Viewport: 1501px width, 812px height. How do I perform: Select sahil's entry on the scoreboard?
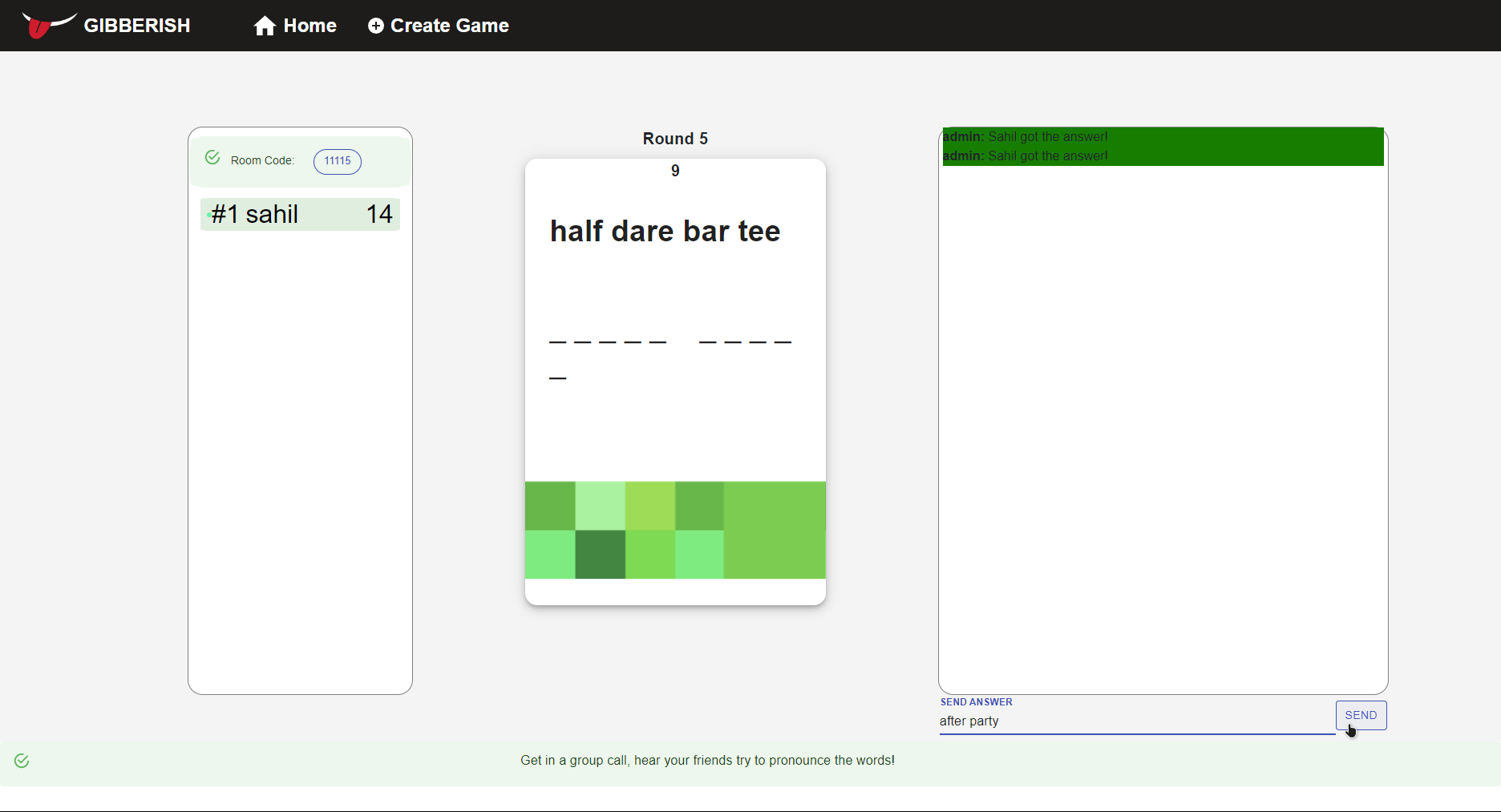pyautogui.click(x=299, y=214)
